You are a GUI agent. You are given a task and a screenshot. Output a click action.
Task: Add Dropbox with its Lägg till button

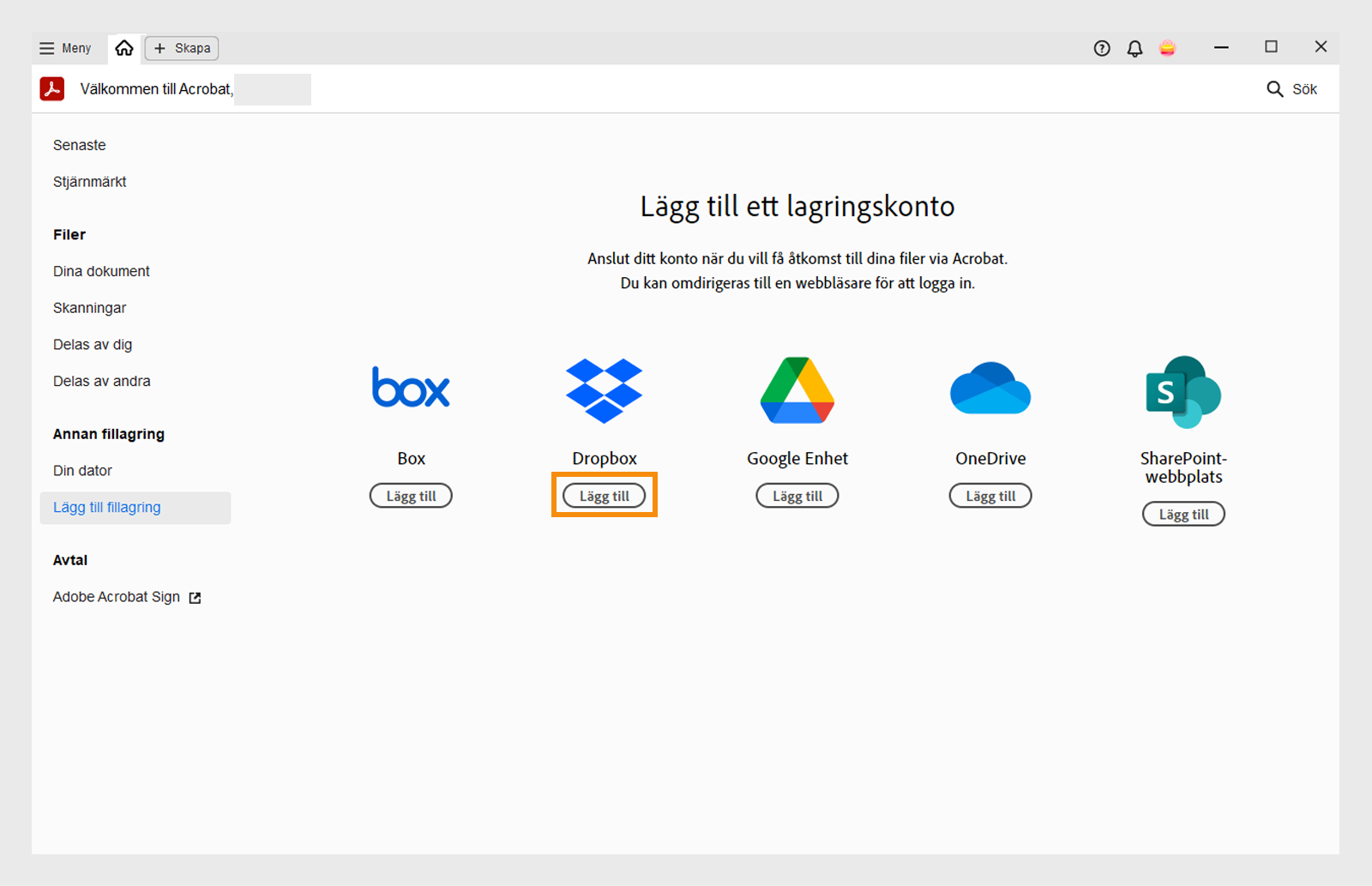click(x=604, y=495)
